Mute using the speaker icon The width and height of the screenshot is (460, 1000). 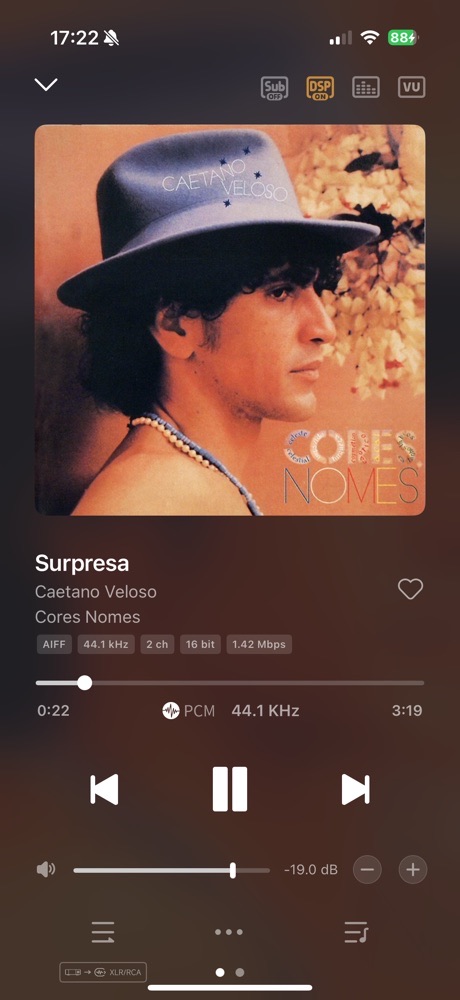45,869
